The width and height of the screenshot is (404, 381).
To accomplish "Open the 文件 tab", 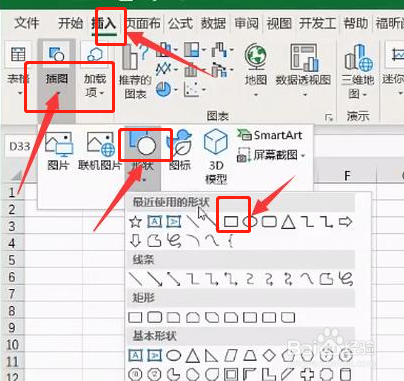I will tap(27, 23).
